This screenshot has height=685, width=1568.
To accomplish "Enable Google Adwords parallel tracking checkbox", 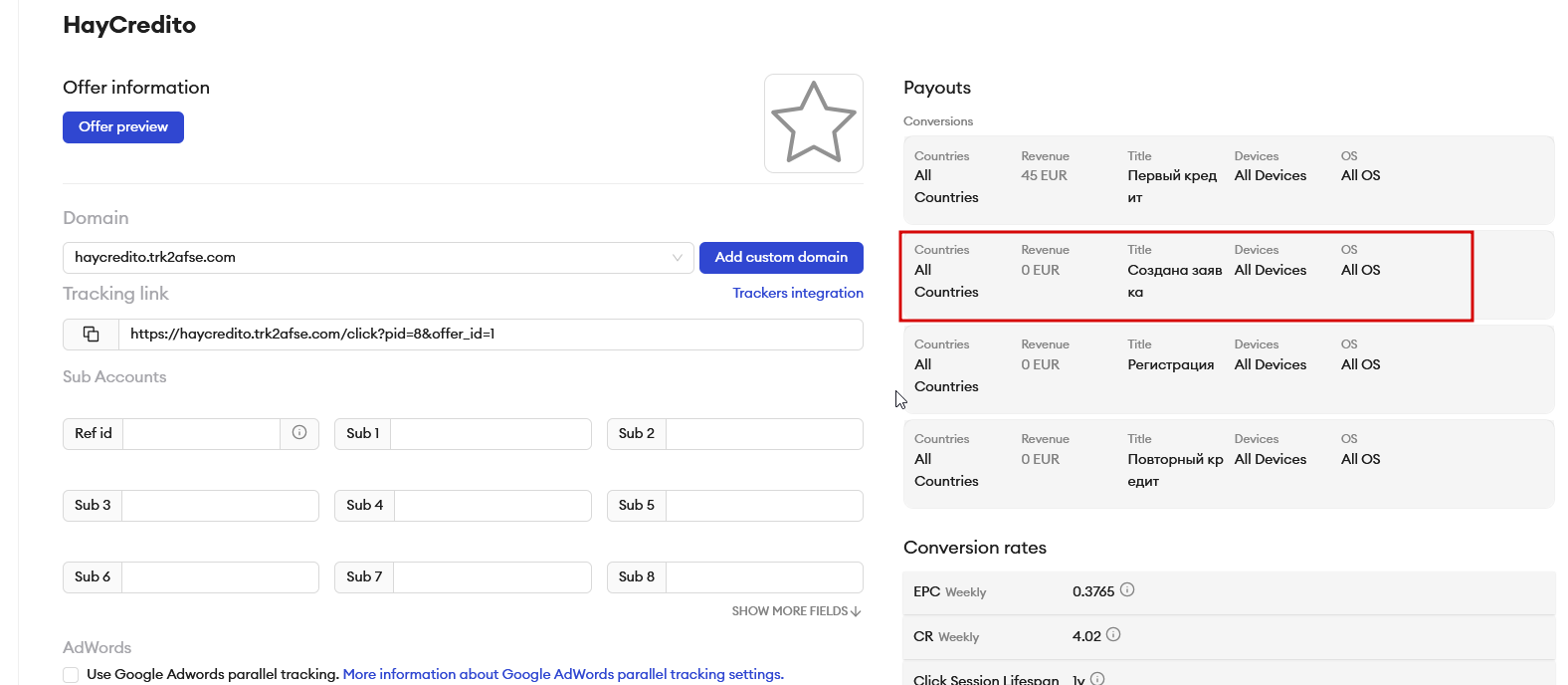I will pos(71,675).
